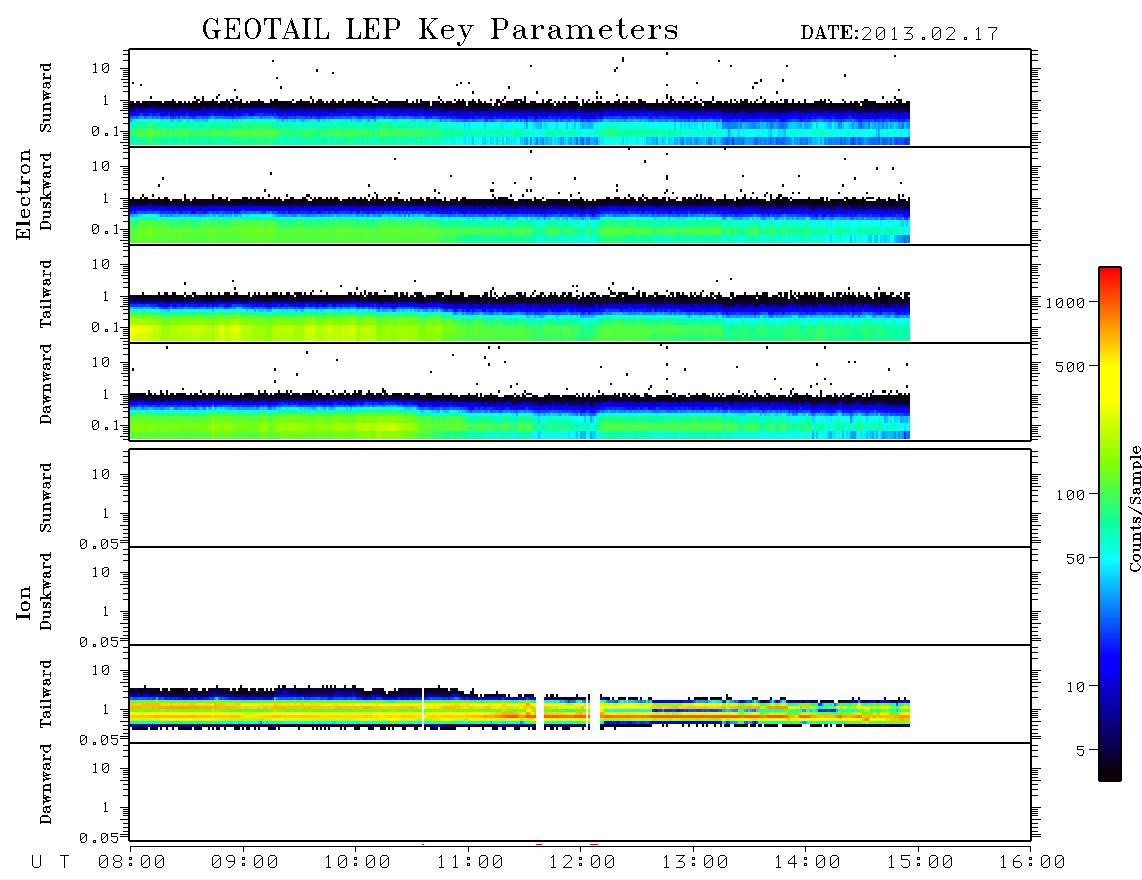
Task: Click the colorbar "1000" tick label
Action: (x=1065, y=303)
